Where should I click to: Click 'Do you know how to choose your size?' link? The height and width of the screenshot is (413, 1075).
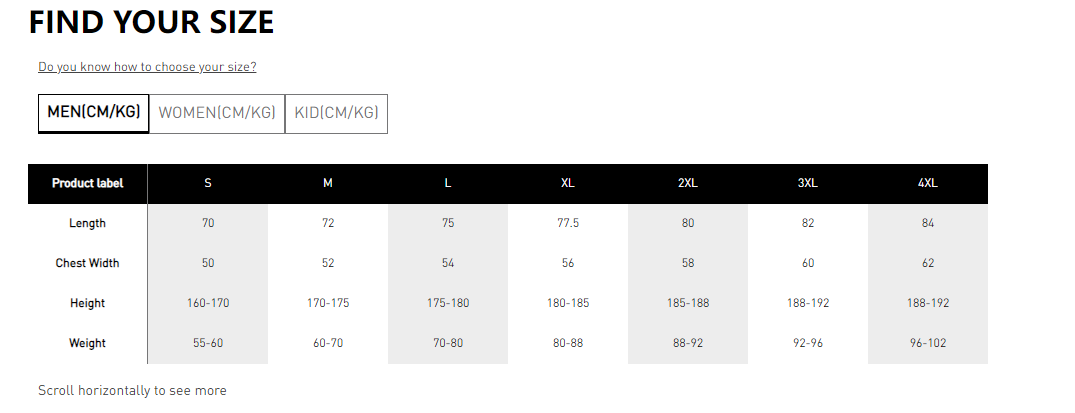147,67
